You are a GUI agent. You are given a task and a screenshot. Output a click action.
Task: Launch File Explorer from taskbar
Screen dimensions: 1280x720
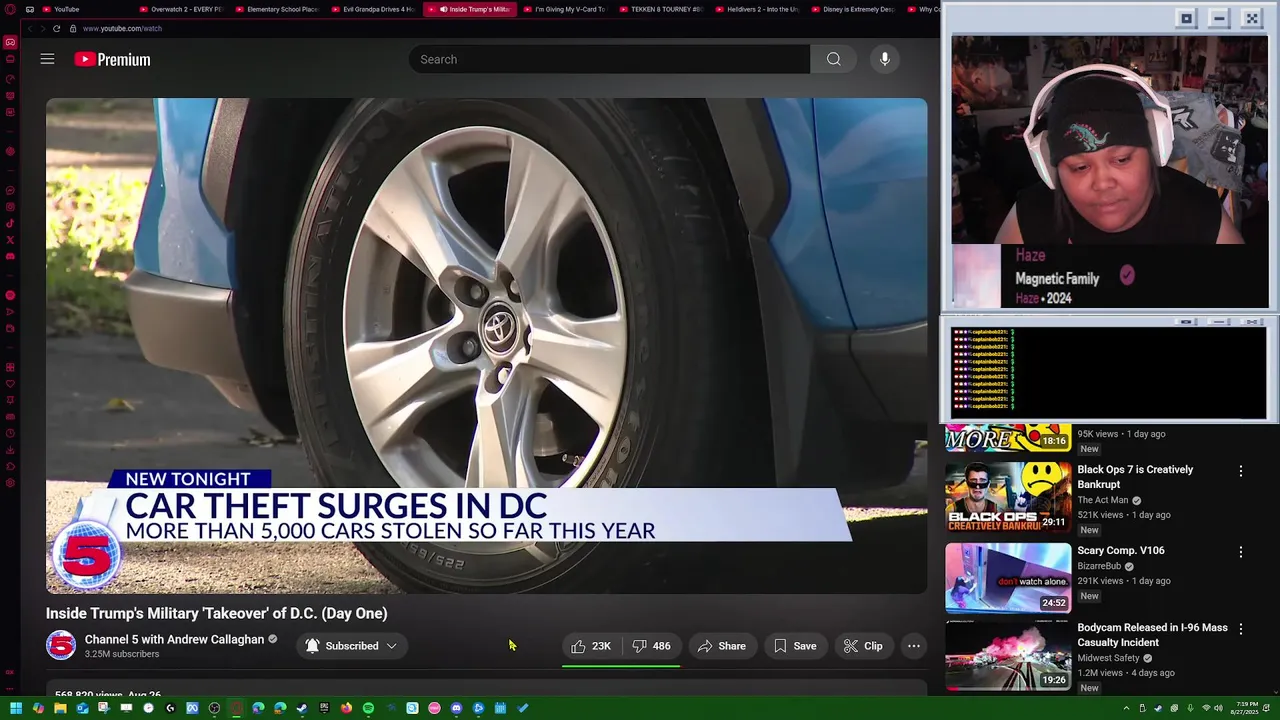point(60,708)
